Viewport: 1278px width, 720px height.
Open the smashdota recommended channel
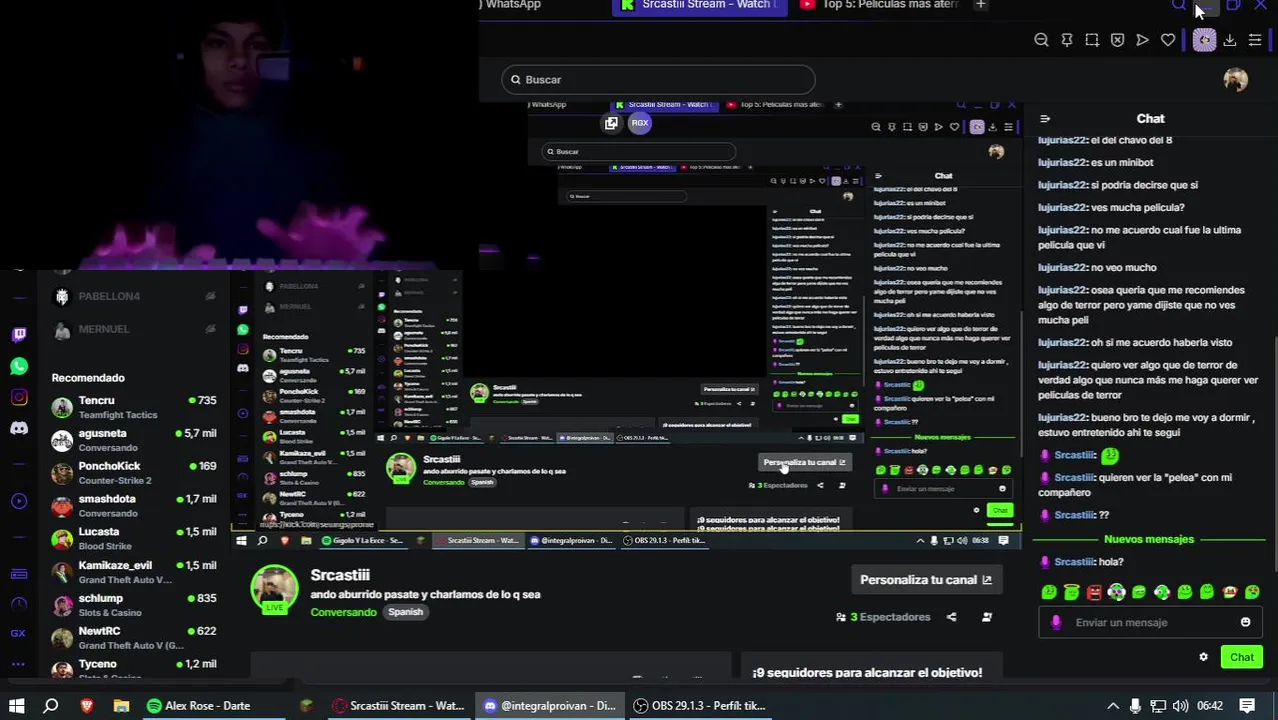134,506
